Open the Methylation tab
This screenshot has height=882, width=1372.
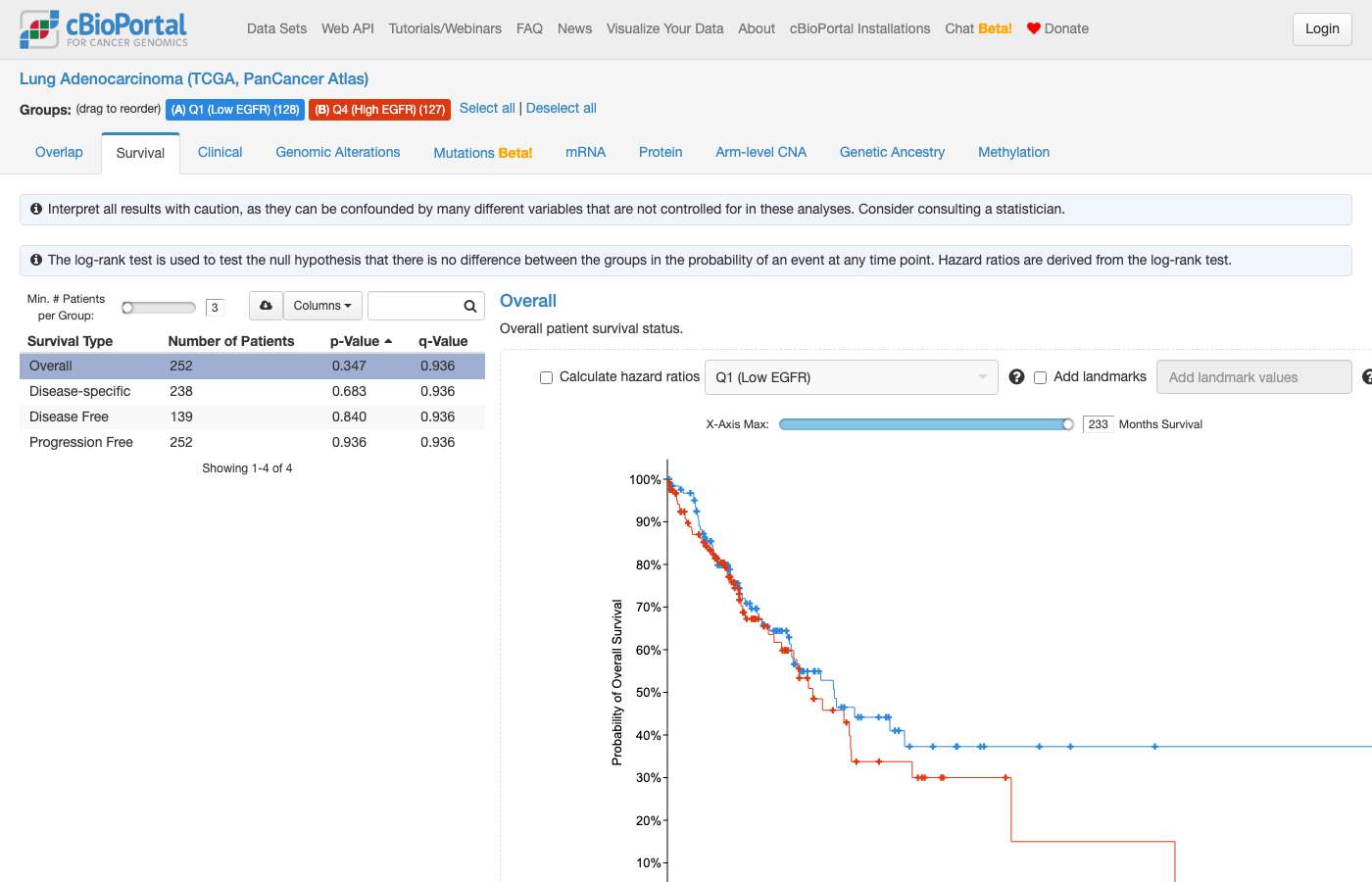(1013, 152)
